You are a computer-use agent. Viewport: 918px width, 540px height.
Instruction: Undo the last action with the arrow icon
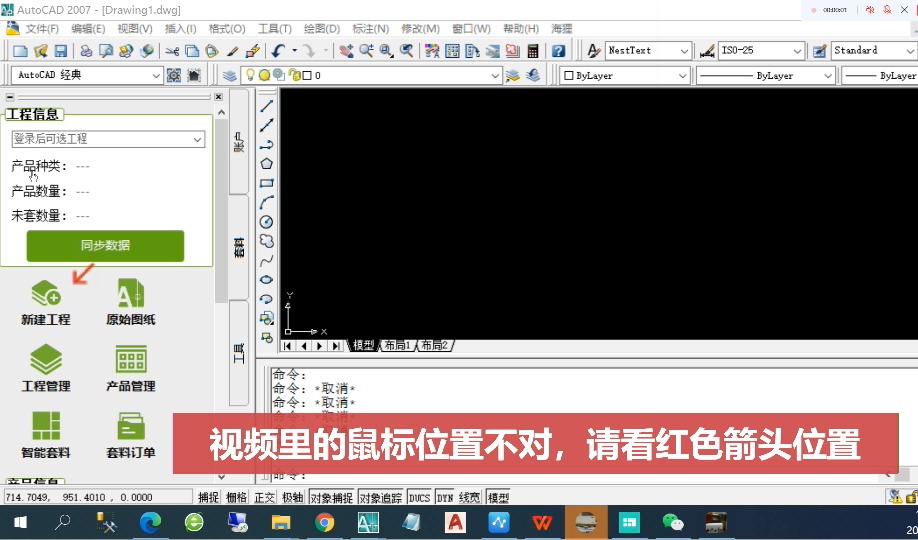pos(278,51)
